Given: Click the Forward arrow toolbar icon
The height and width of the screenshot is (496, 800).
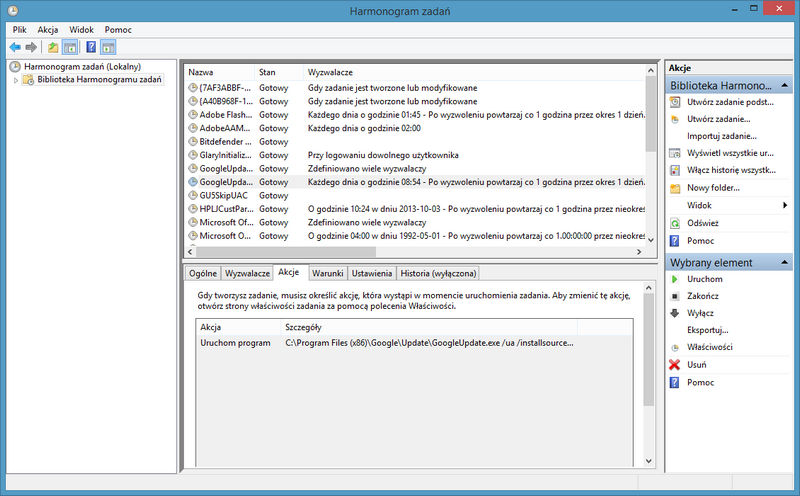Looking at the screenshot, I should coord(31,47).
